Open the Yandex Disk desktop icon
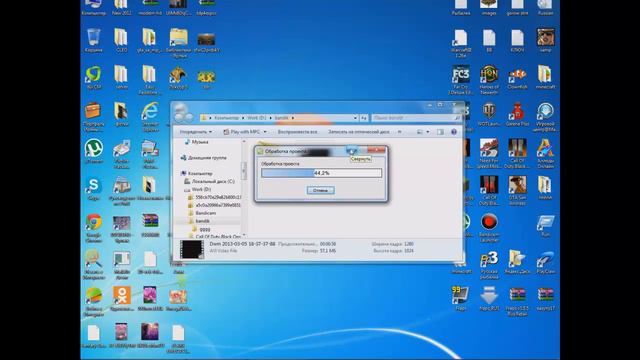The width and height of the screenshot is (640, 360). (517, 262)
